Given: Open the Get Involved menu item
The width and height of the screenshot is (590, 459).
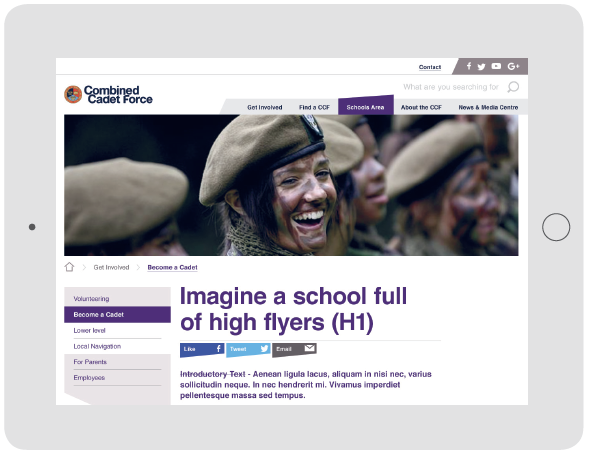Looking at the screenshot, I should pos(265,107).
